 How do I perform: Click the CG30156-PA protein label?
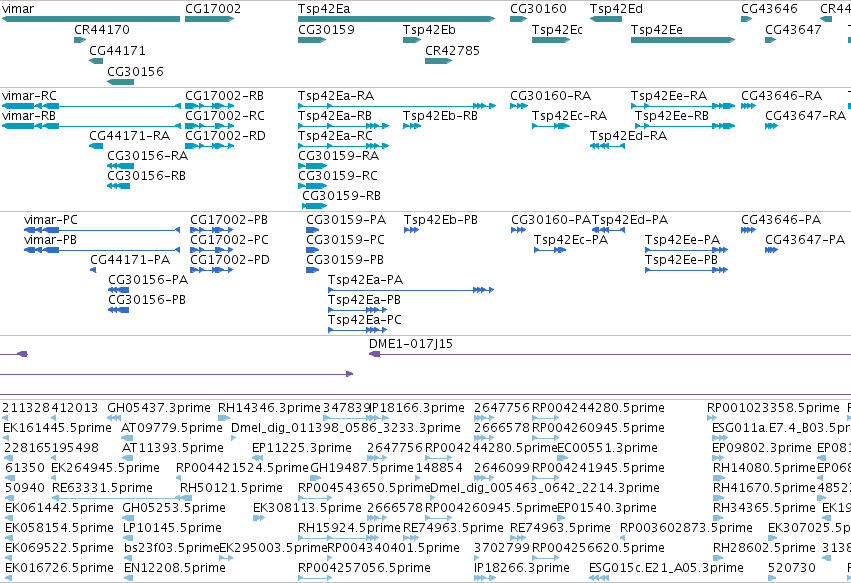(x=148, y=280)
